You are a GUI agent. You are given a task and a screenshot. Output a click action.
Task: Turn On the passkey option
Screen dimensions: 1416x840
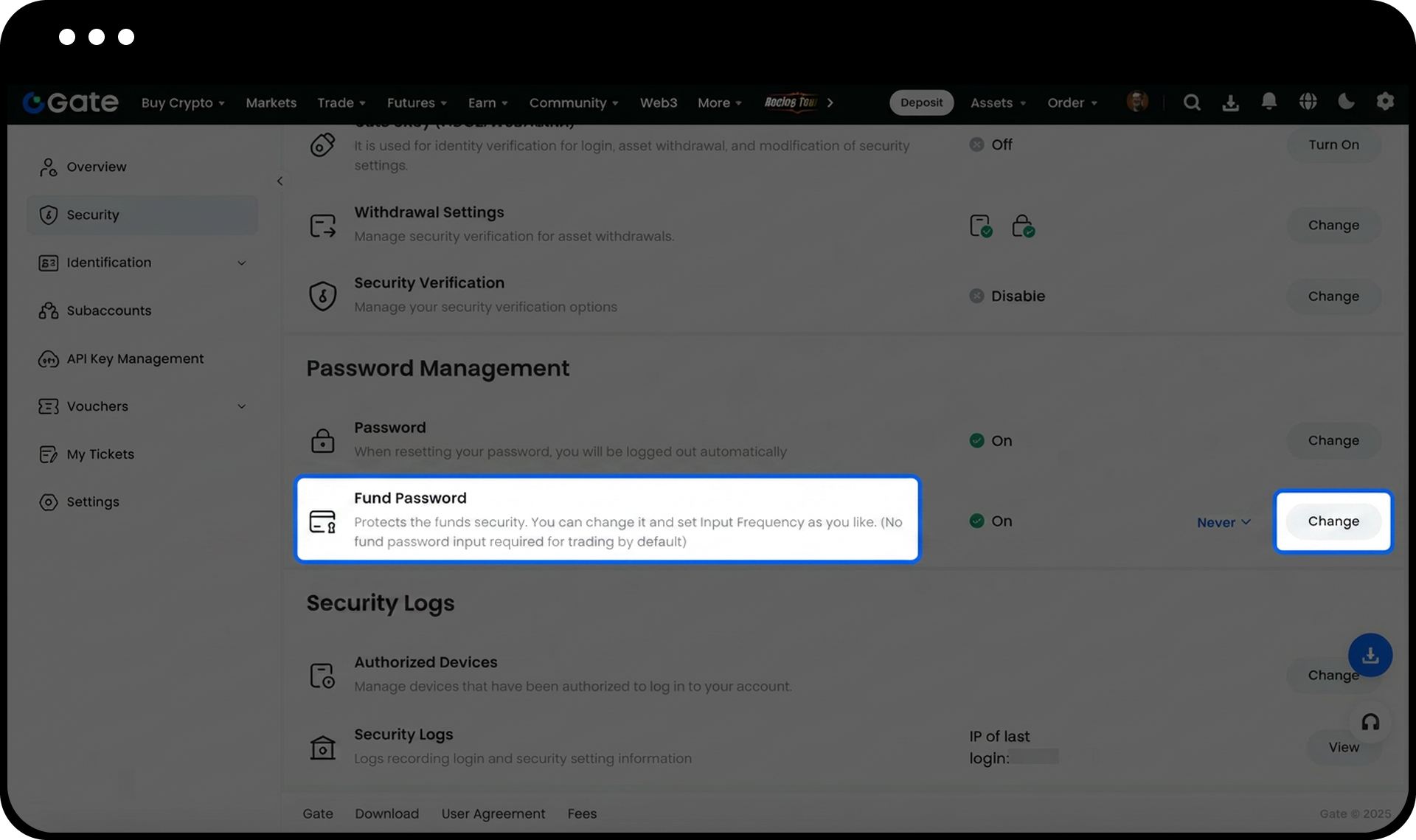coord(1333,145)
